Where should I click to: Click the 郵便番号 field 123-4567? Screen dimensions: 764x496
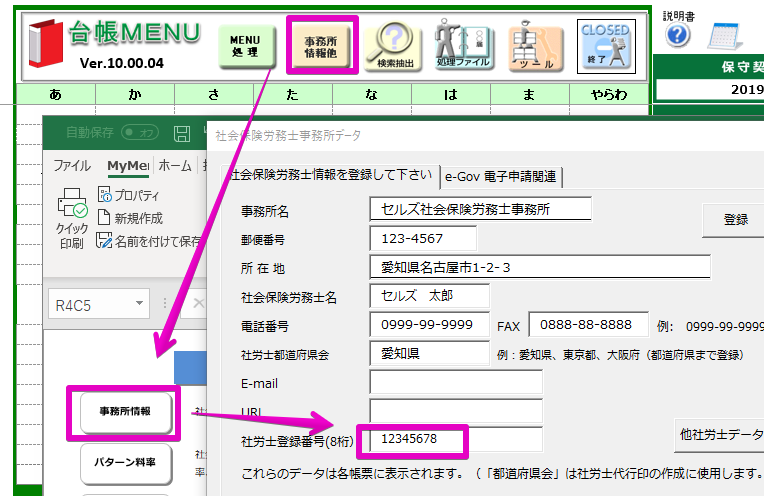pyautogui.click(x=423, y=239)
